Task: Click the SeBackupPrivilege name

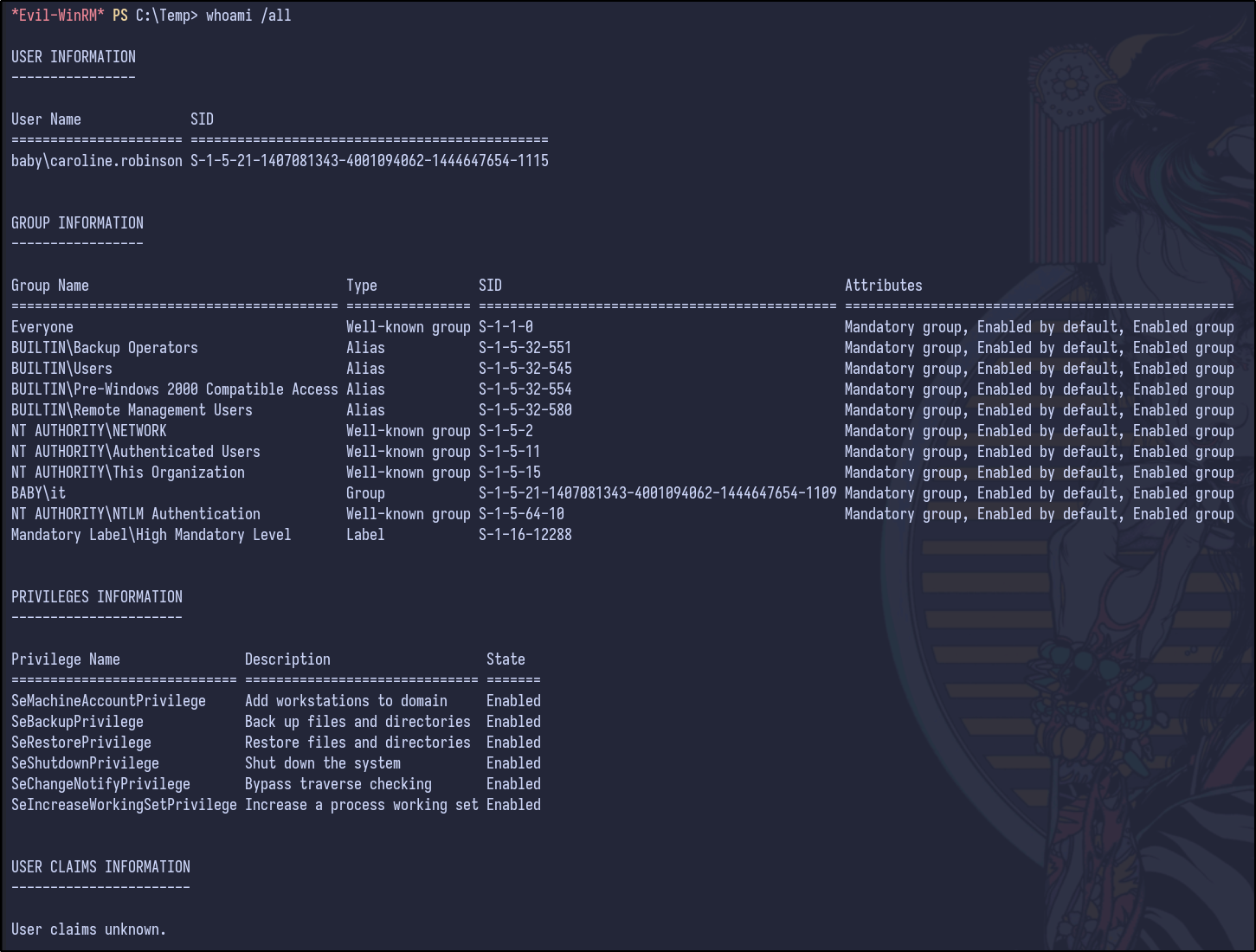Action: (77, 722)
